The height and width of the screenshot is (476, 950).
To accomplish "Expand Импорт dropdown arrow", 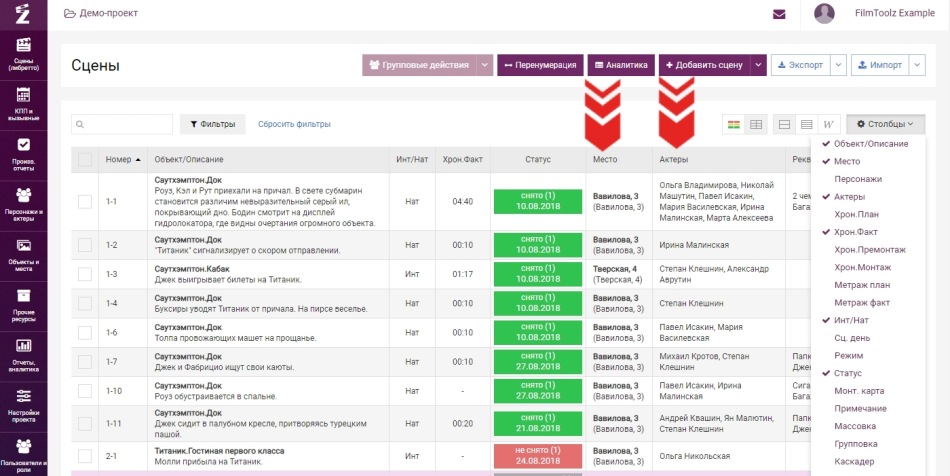I will click(917, 65).
